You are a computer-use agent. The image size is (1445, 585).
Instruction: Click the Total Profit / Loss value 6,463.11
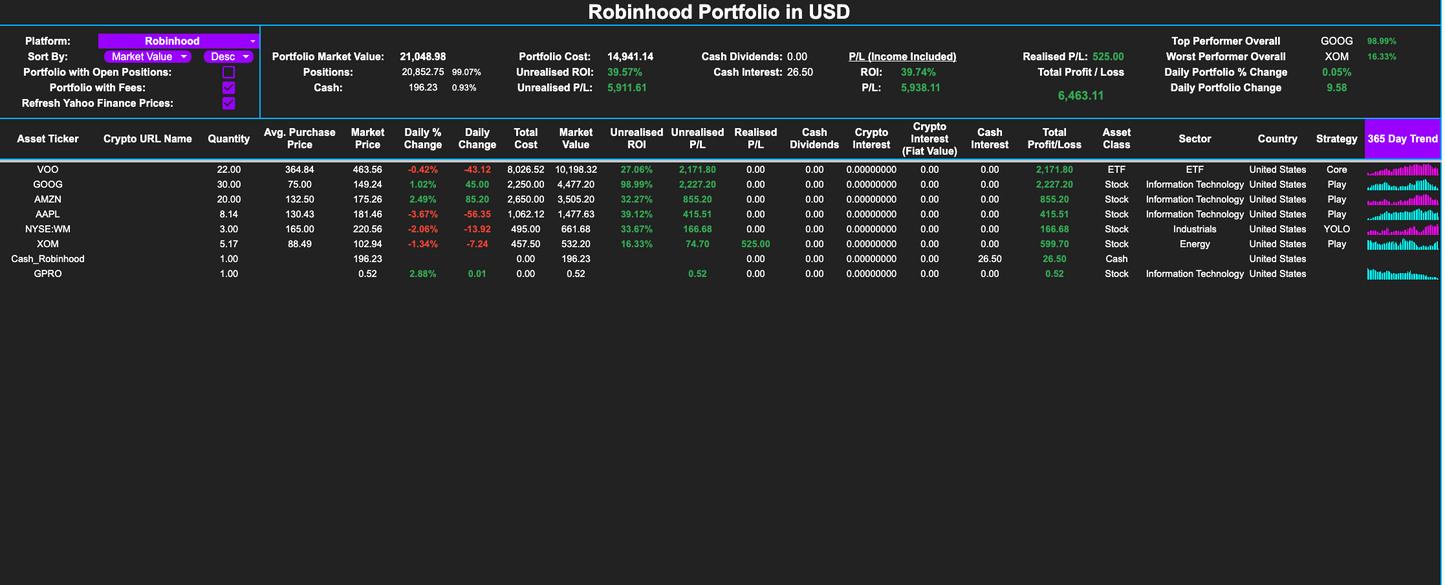tap(1081, 96)
